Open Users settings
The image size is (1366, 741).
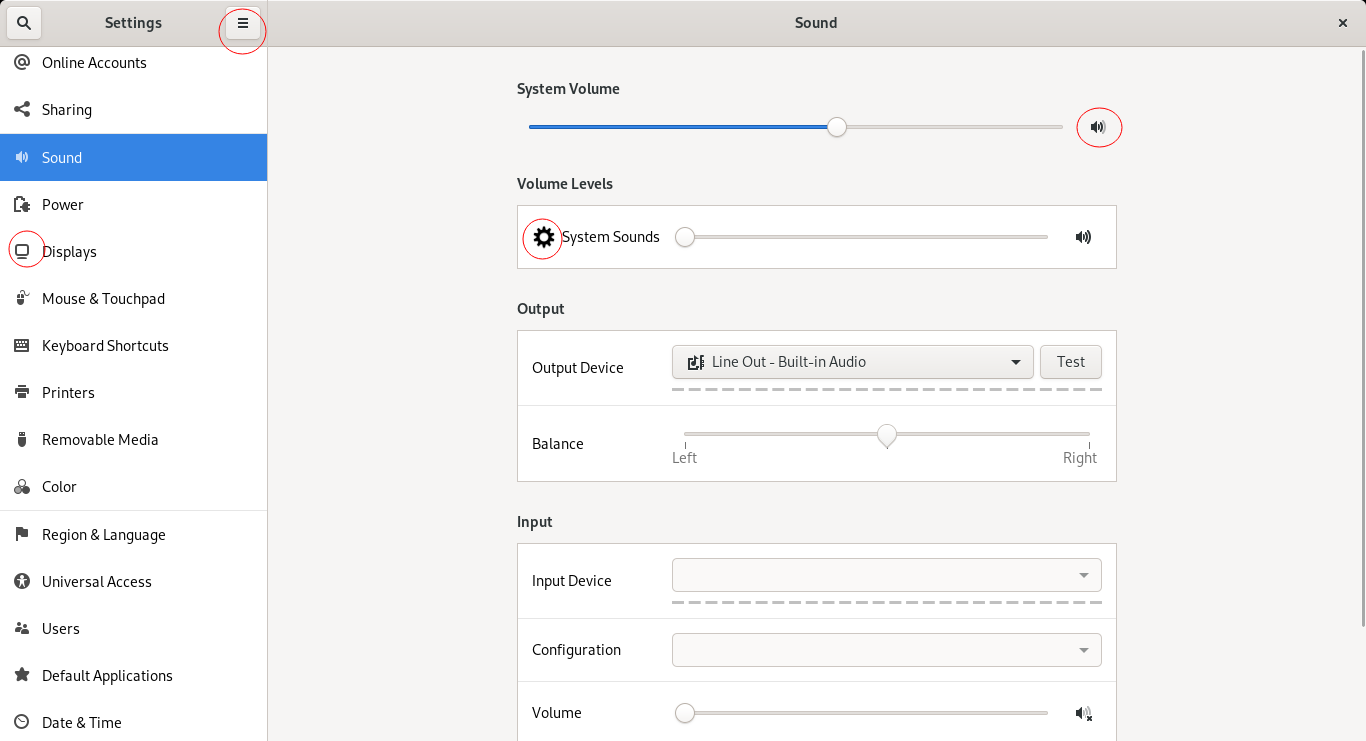coord(134,629)
